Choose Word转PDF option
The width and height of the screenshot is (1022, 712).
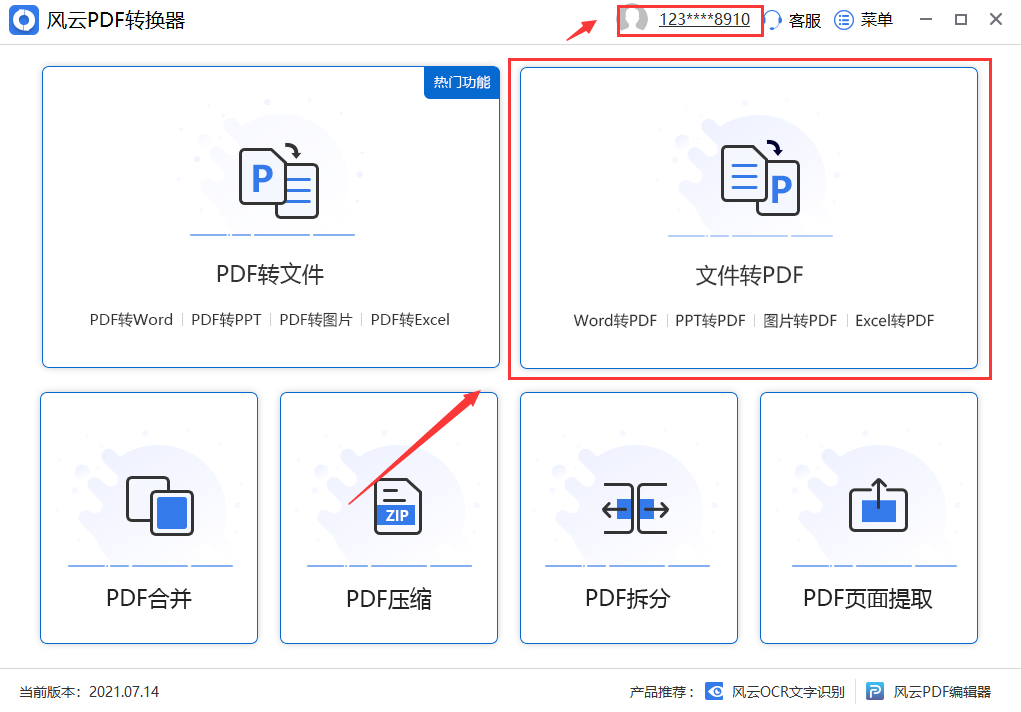click(615, 321)
